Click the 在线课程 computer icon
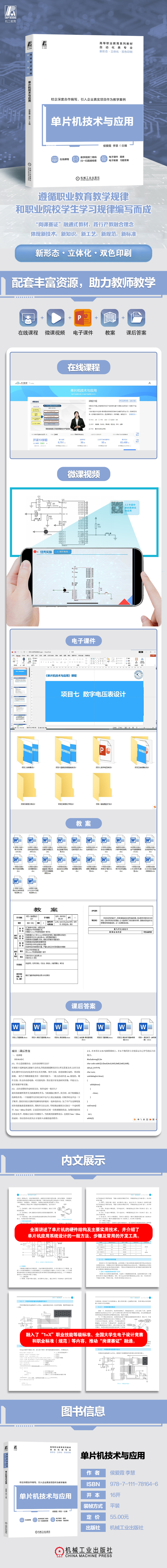 pos(28,318)
